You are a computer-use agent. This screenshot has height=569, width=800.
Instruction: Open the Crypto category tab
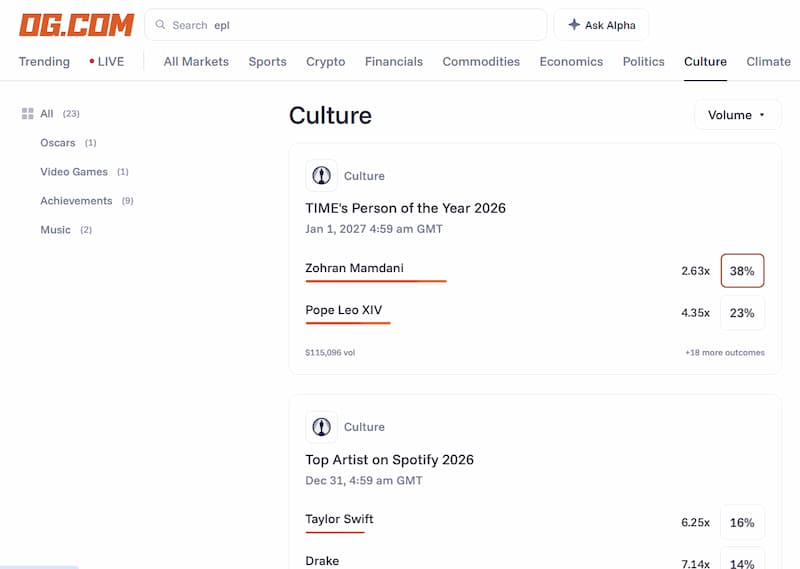click(326, 61)
